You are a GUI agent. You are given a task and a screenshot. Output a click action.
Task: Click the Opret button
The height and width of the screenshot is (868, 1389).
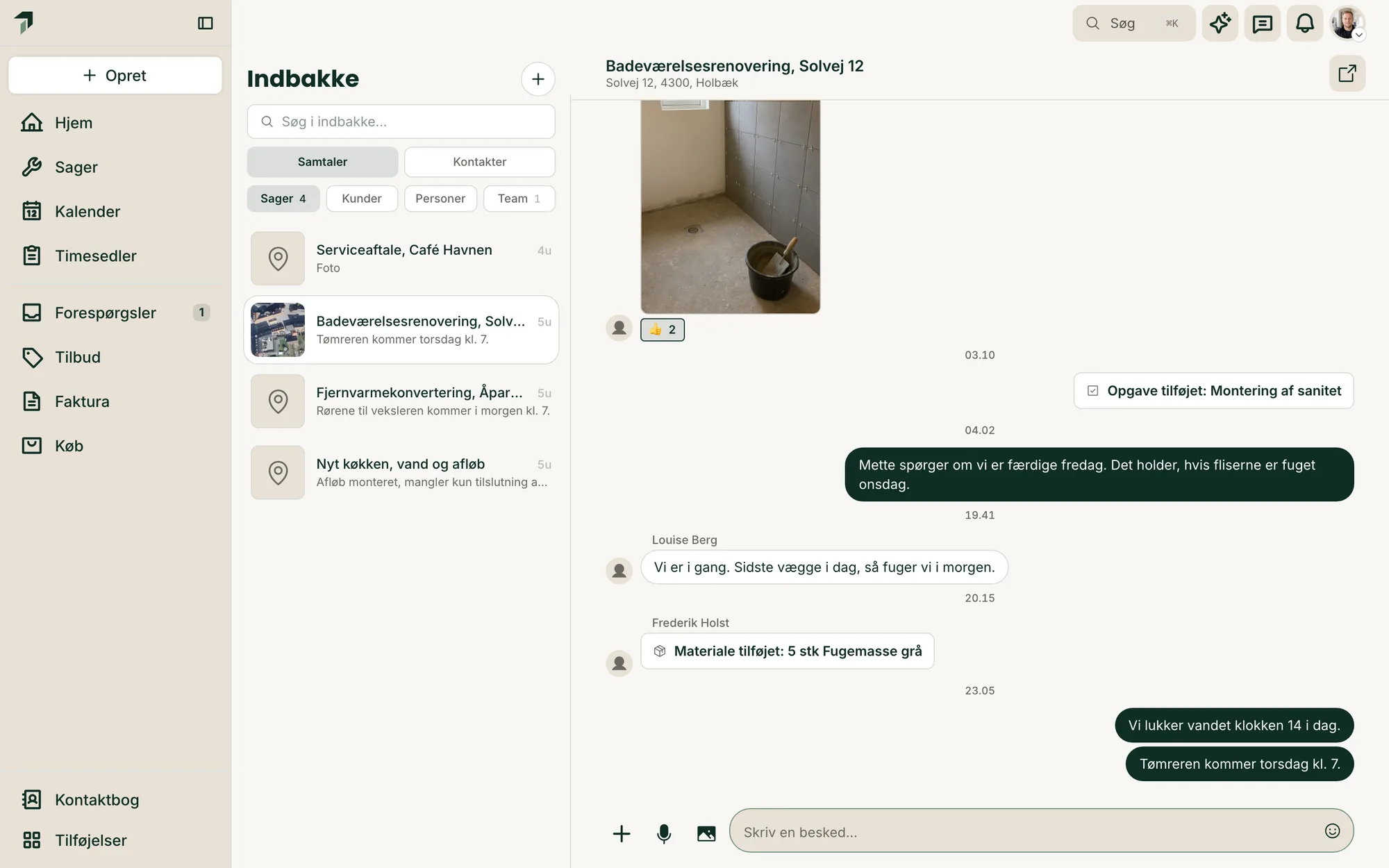pos(115,75)
